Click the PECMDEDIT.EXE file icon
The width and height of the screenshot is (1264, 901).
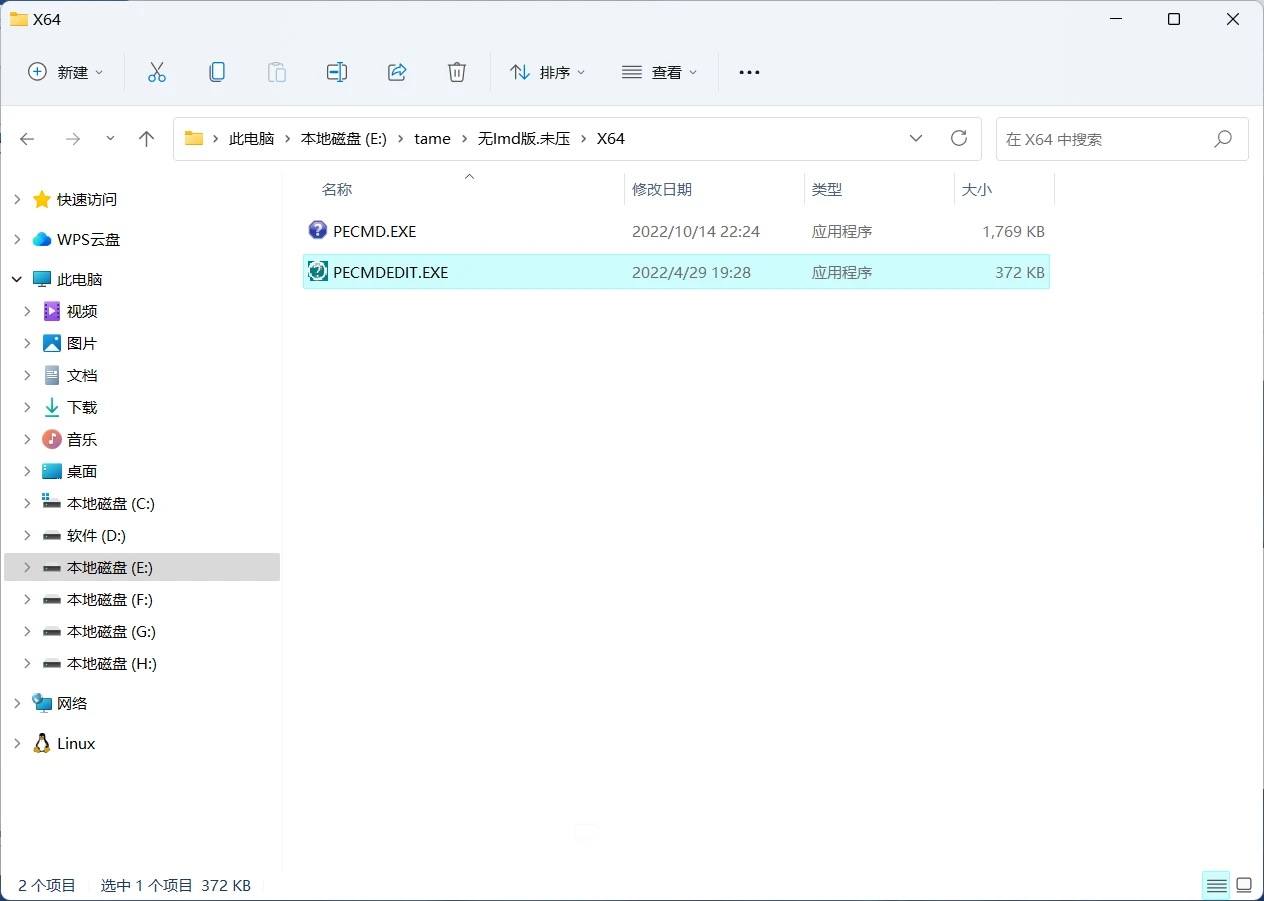(x=318, y=271)
